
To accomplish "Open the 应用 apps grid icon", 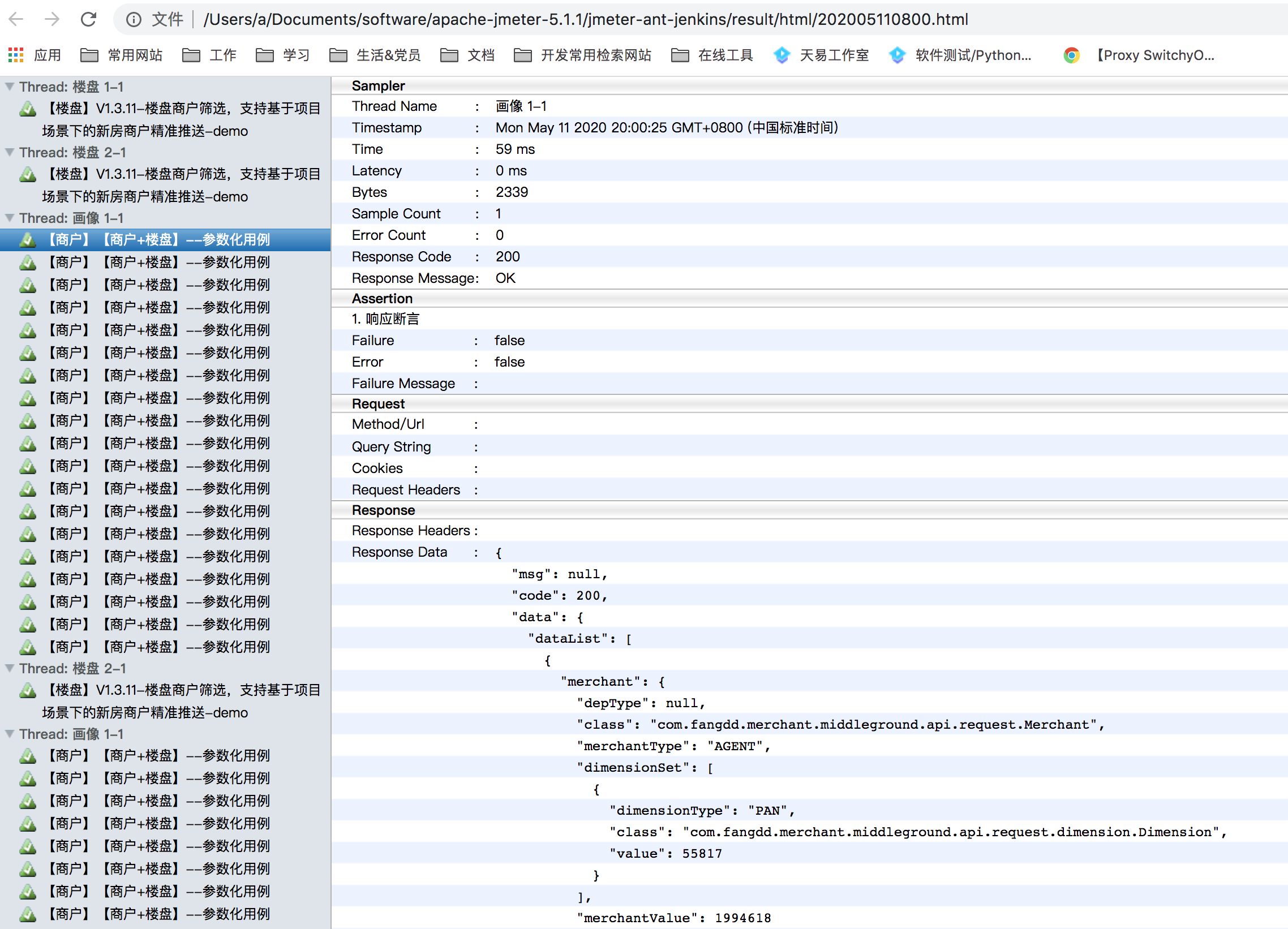I will (16, 55).
